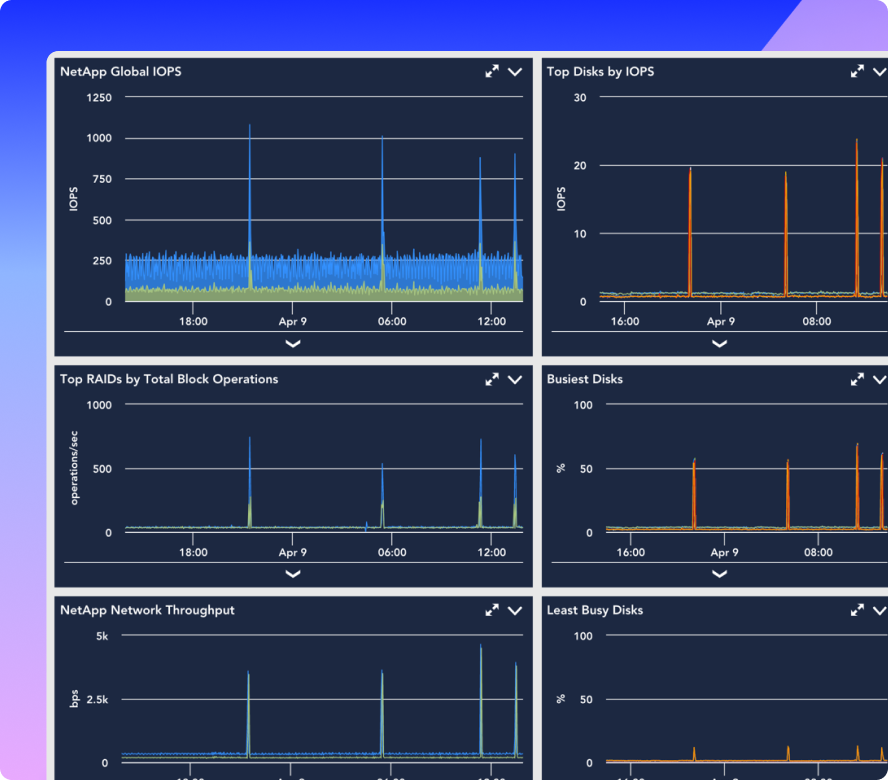The image size is (888, 780).
Task: Open NetApp Global IOPS widget options chevron
Action: [515, 72]
